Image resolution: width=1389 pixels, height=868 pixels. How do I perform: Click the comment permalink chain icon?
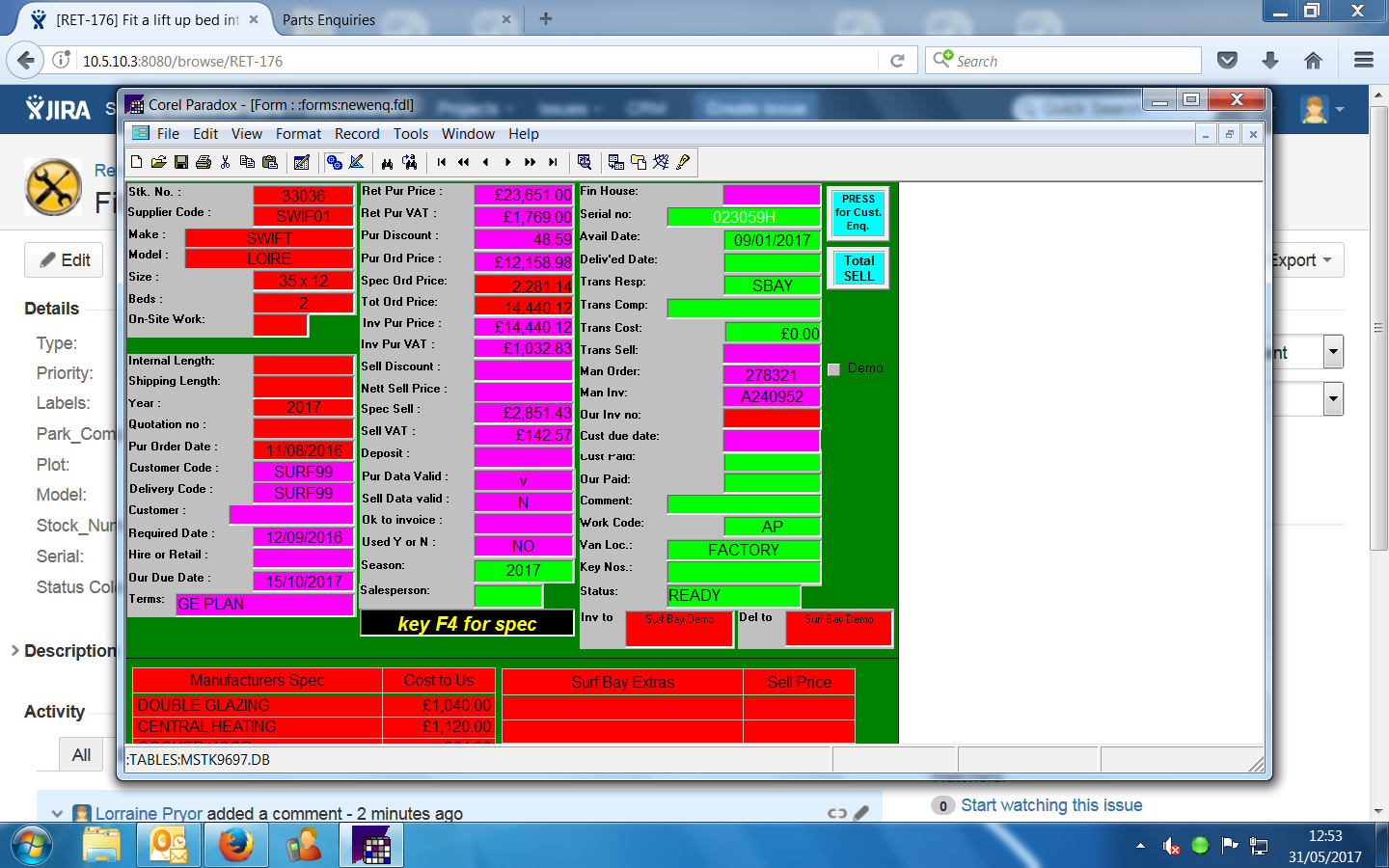pyautogui.click(x=837, y=813)
